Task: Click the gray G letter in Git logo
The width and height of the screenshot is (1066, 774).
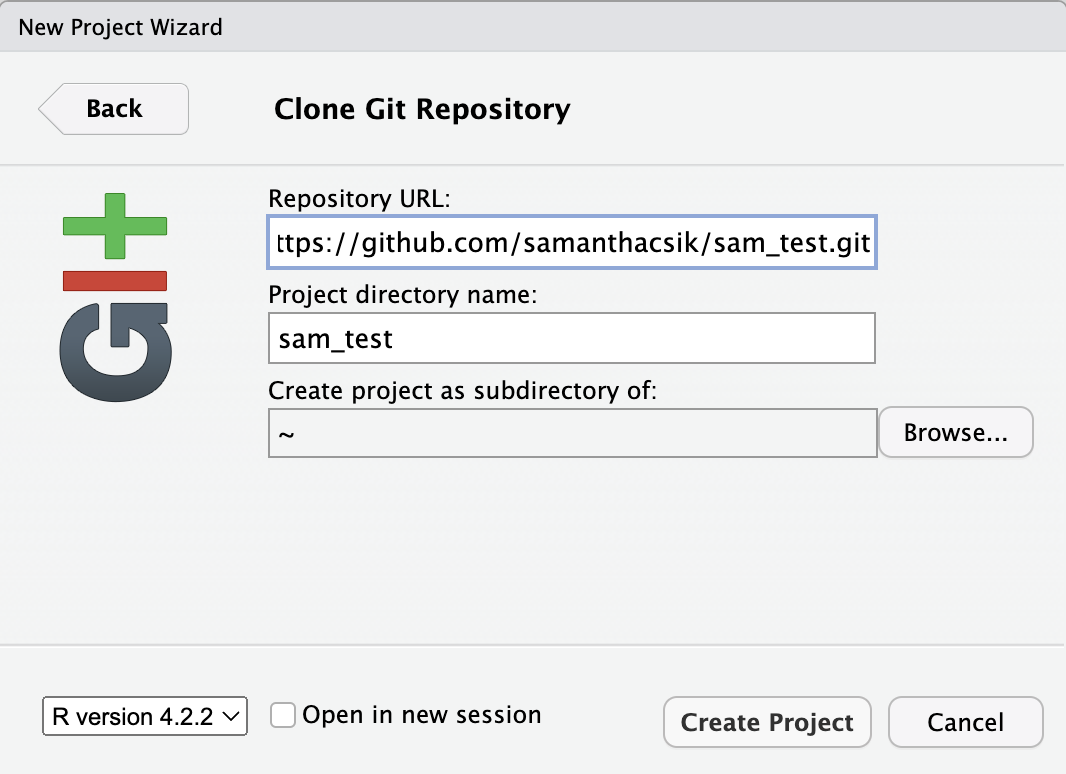Action: pyautogui.click(x=116, y=350)
